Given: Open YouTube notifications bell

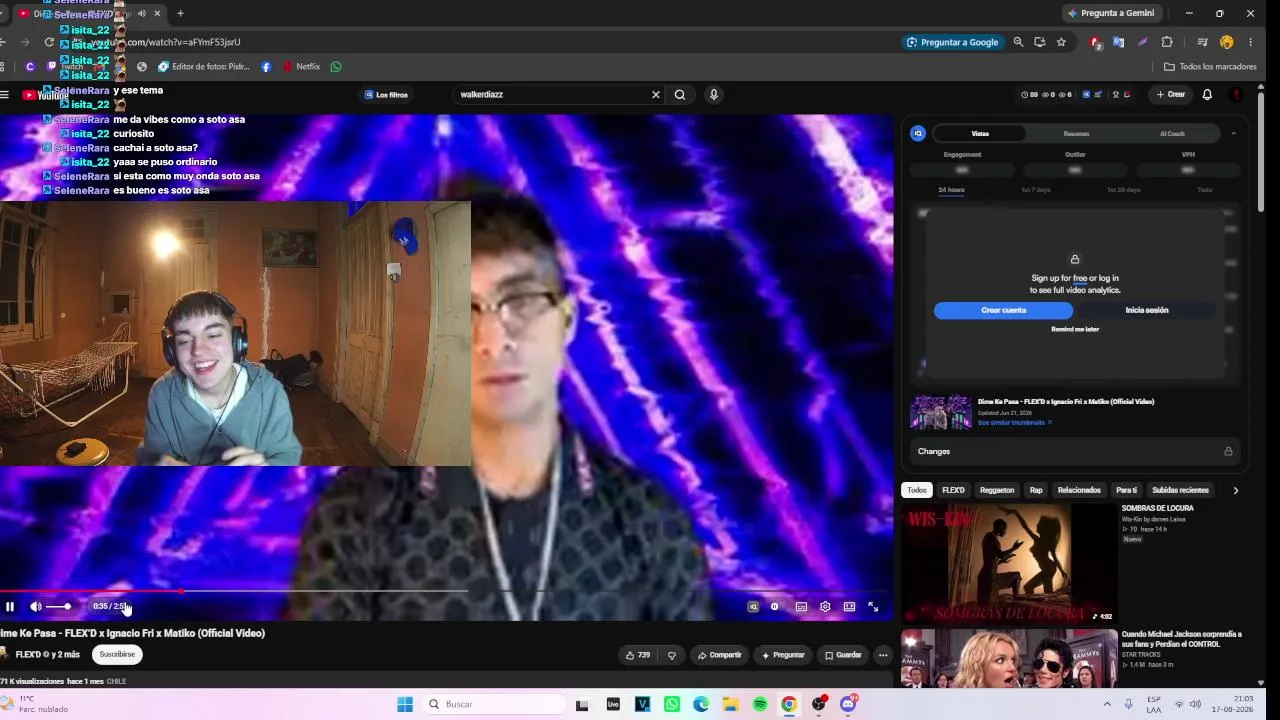Looking at the screenshot, I should coord(1207,95).
